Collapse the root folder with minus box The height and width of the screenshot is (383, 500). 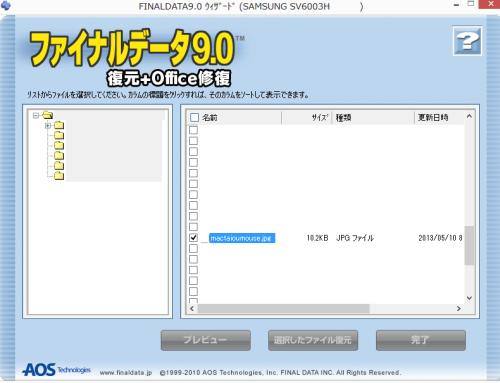point(36,115)
